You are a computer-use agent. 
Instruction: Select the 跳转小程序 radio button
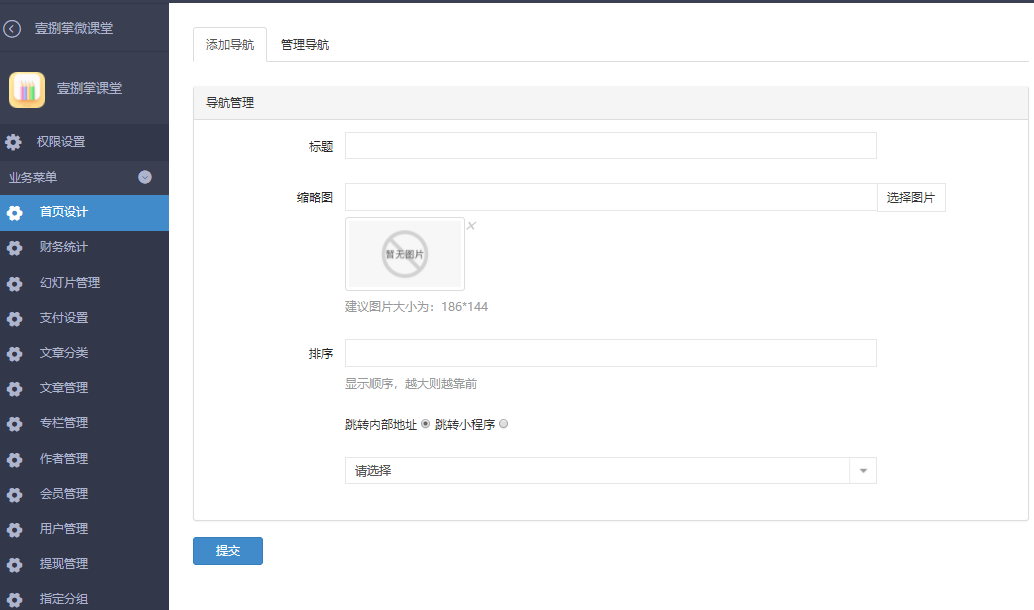point(504,423)
